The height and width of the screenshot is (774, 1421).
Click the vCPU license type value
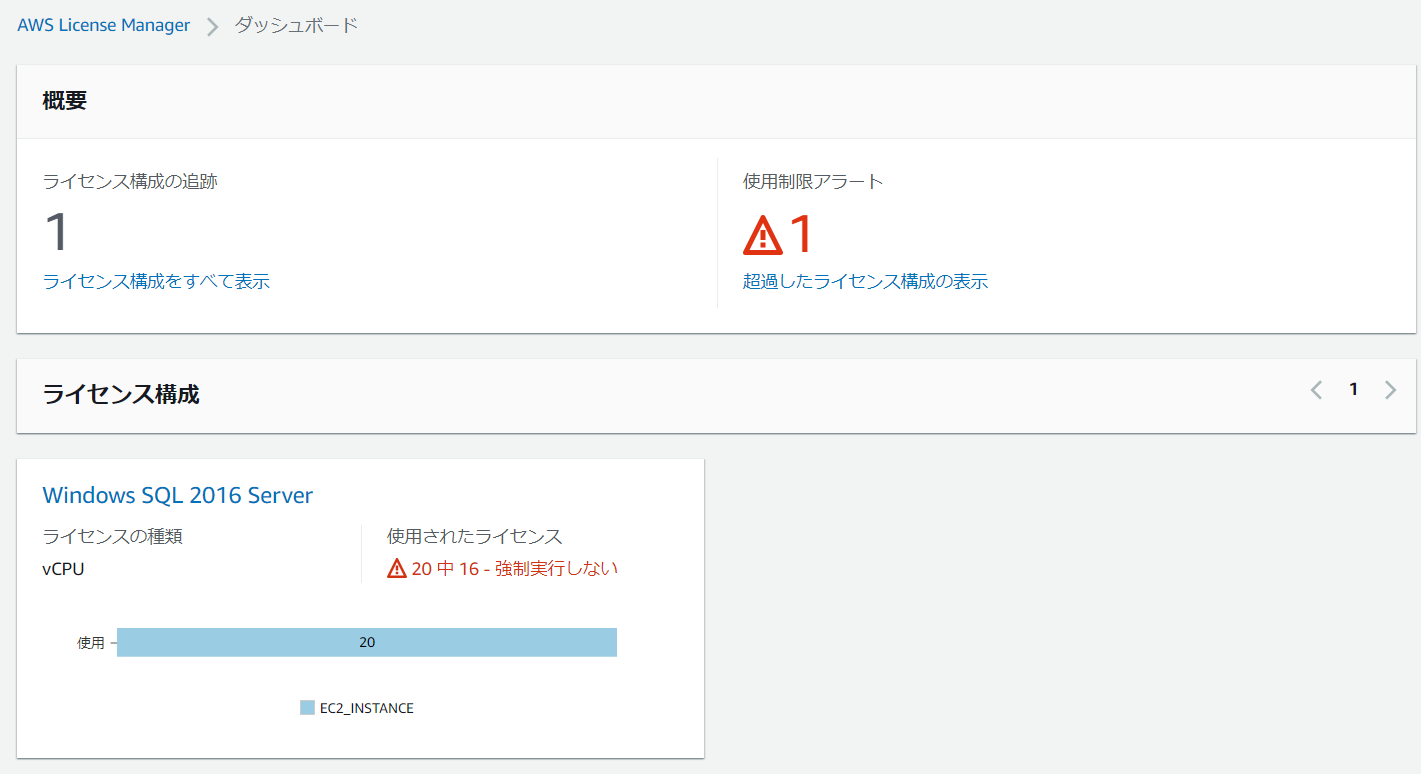coord(64,569)
